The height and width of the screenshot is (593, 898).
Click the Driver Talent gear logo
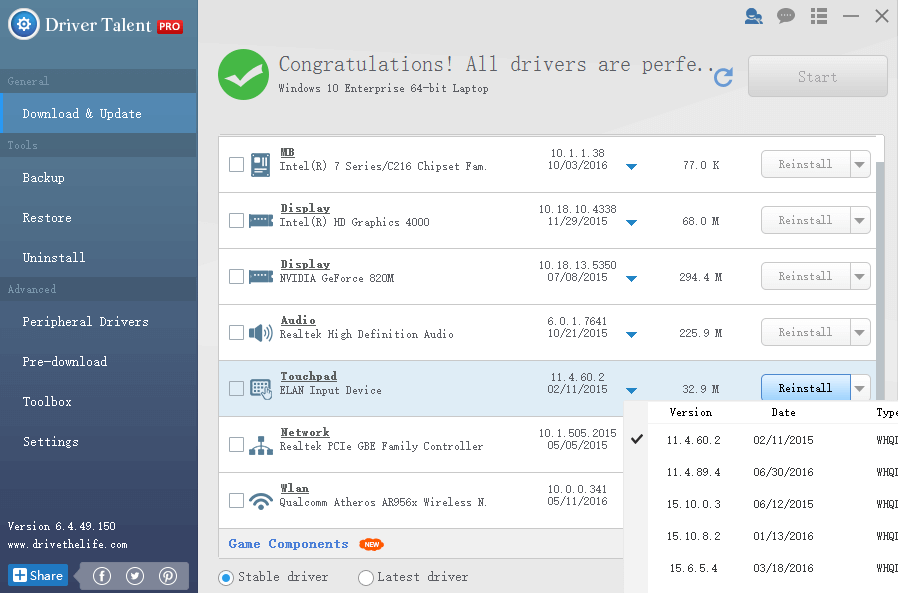click(x=23, y=24)
